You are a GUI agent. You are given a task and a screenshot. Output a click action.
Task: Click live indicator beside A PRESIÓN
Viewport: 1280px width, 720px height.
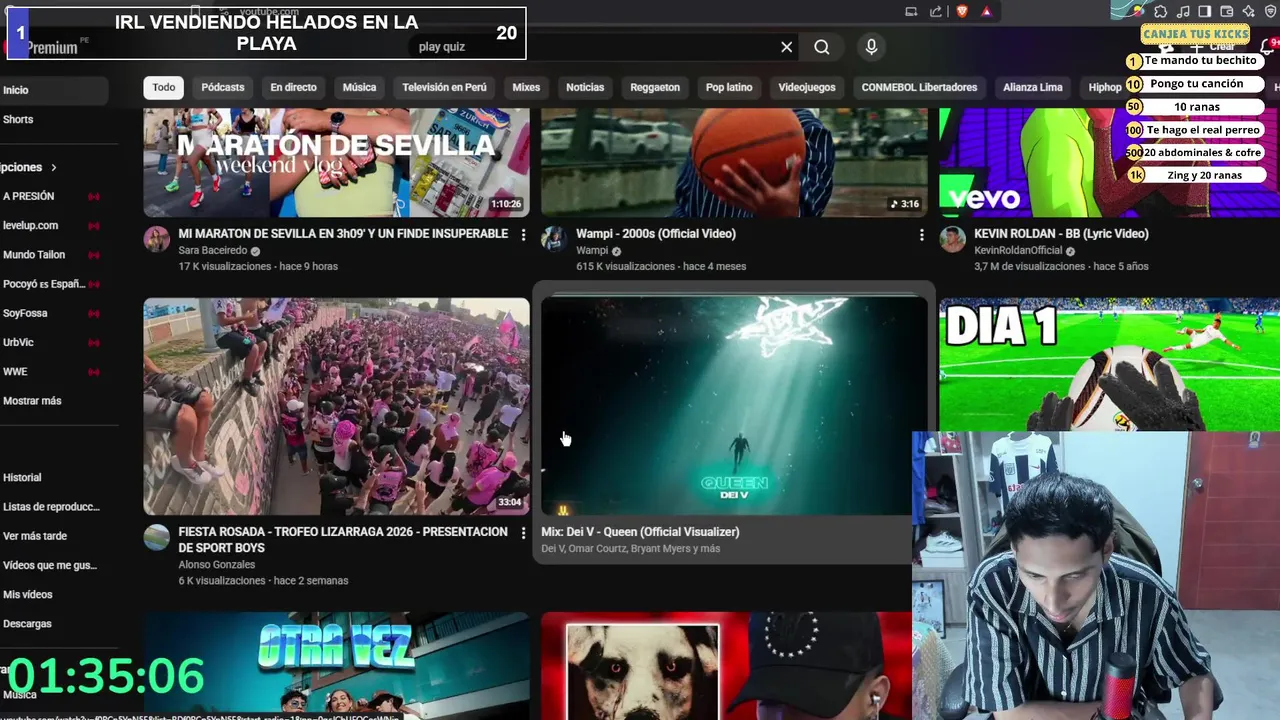[x=94, y=197]
